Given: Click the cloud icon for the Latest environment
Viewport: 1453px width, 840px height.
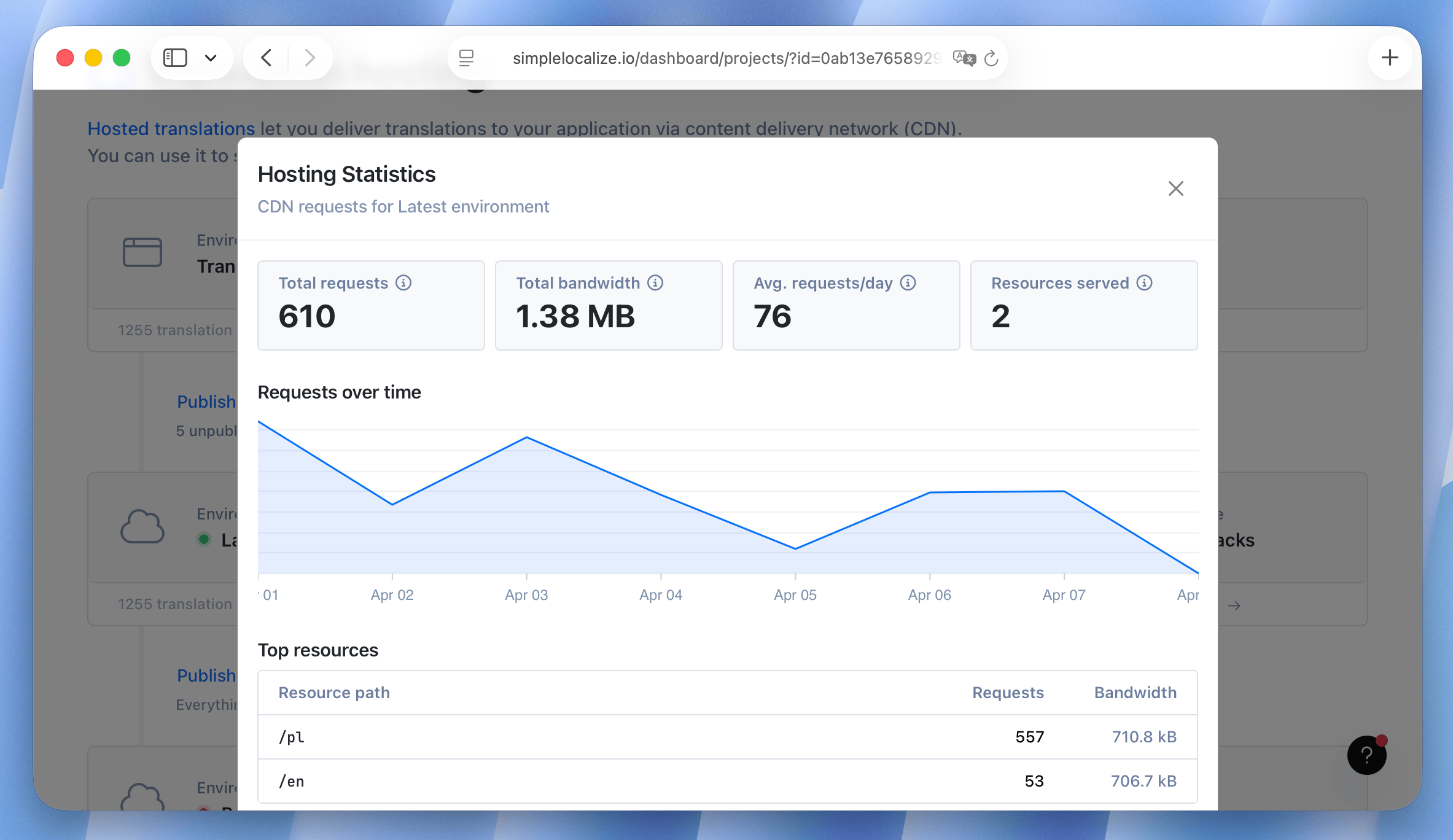Looking at the screenshot, I should coord(142,527).
